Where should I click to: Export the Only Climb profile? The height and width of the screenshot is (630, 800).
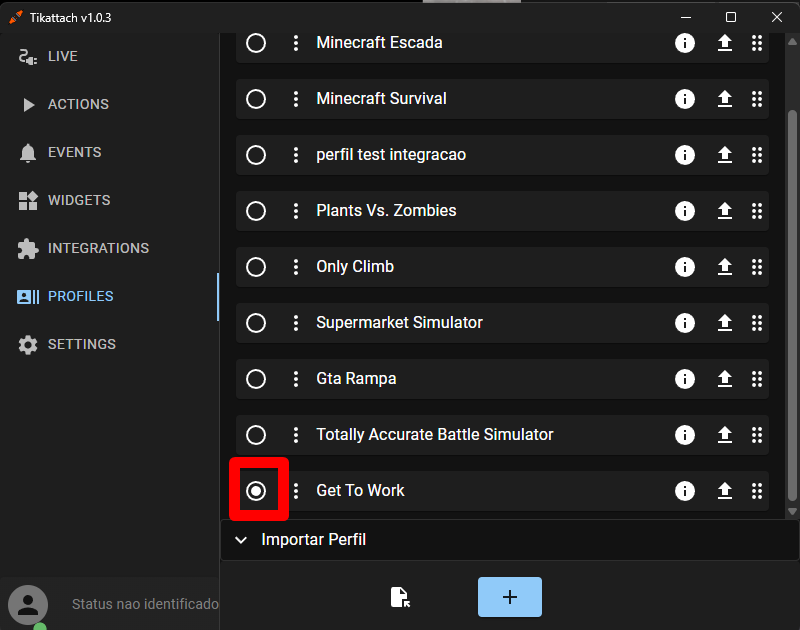[x=725, y=267]
